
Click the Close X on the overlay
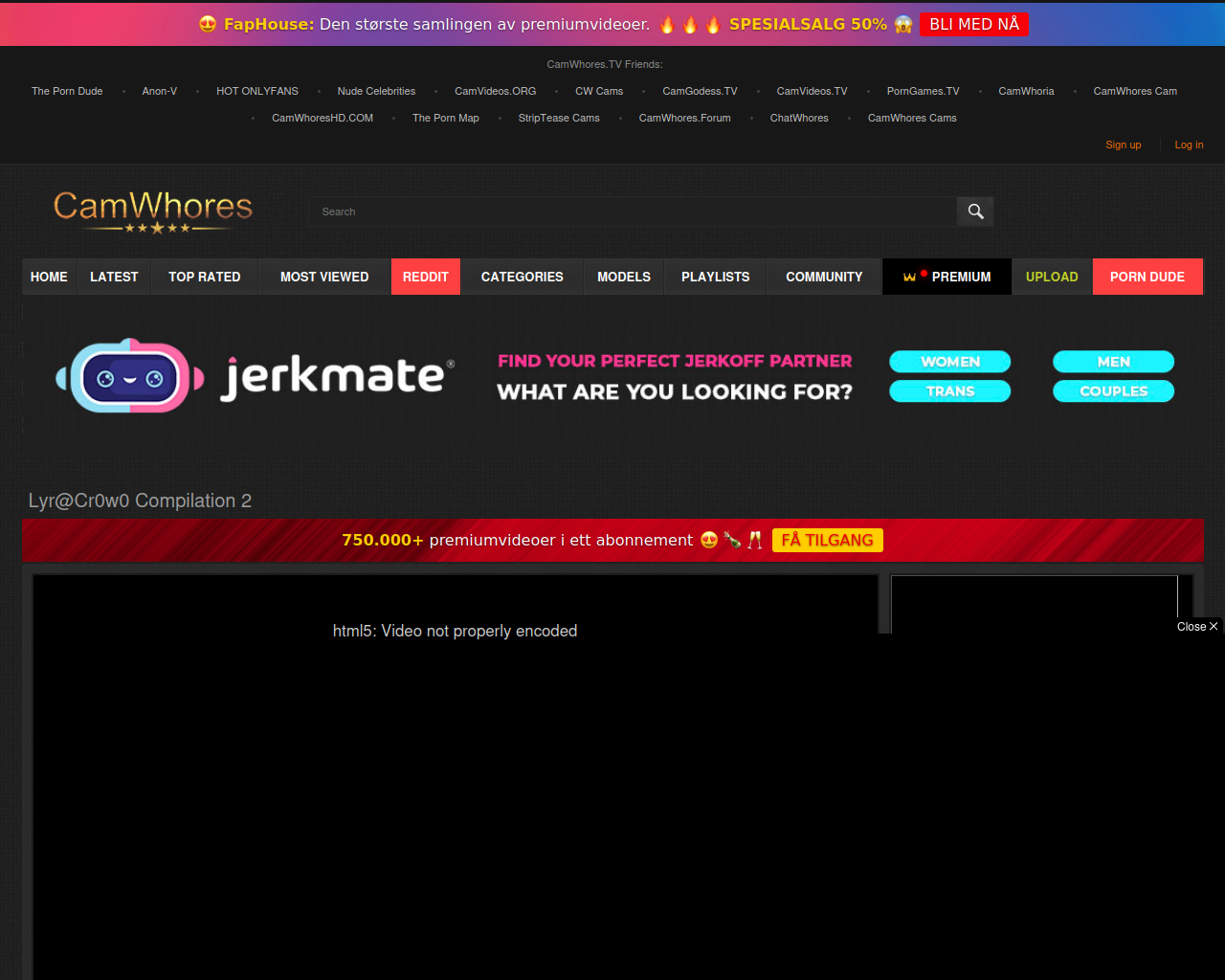coord(1197,627)
